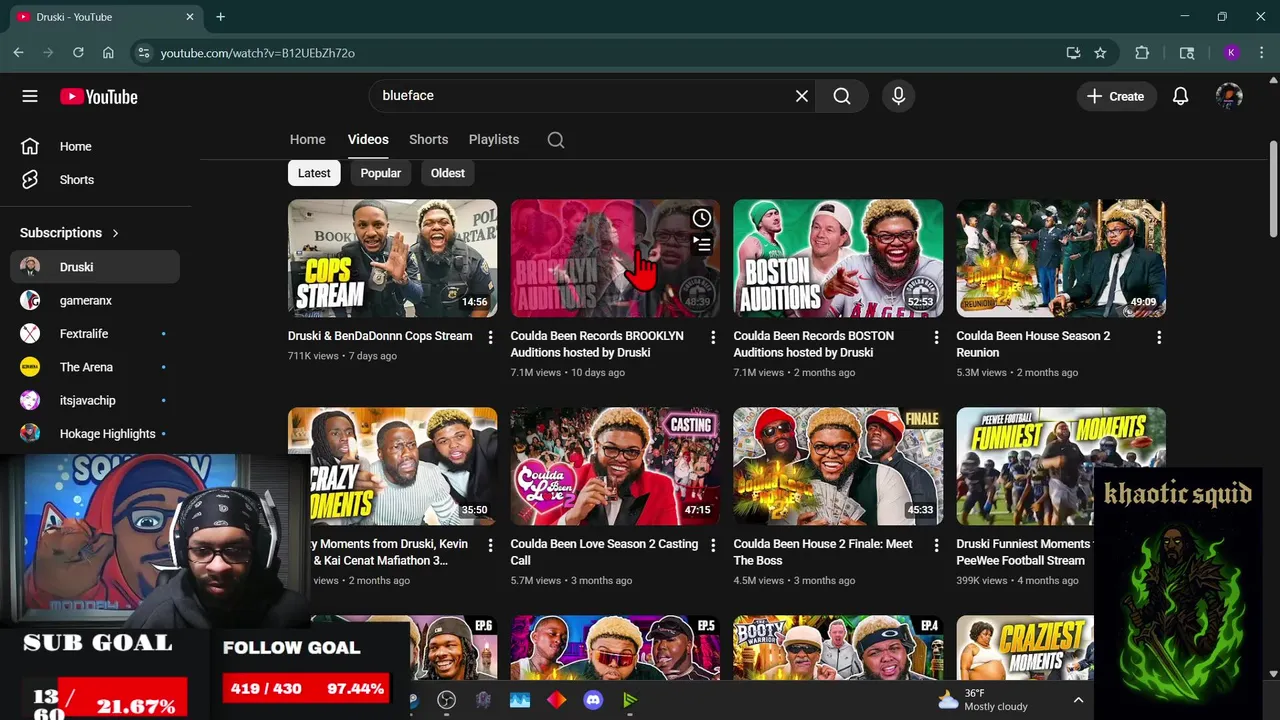The image size is (1280, 720).
Task: Click the Shorts icon in the sidebar
Action: coord(30,180)
